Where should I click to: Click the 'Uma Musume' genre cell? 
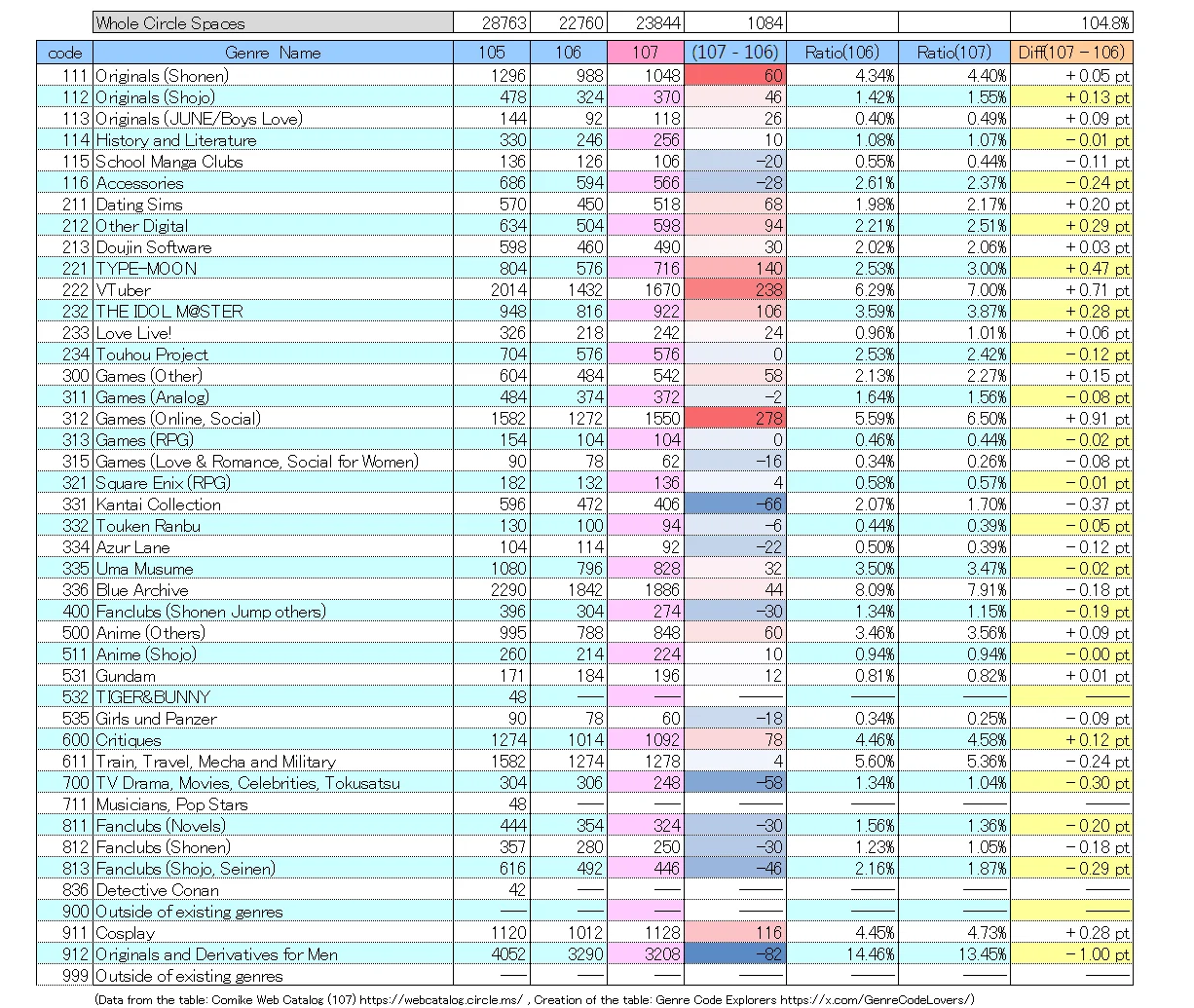point(273,569)
